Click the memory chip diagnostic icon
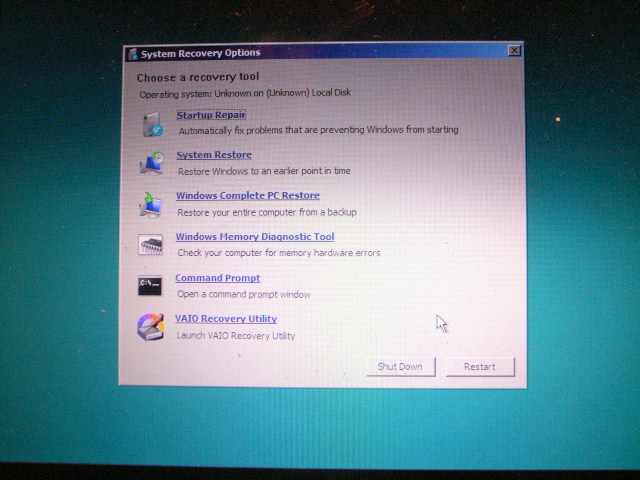 [150, 244]
